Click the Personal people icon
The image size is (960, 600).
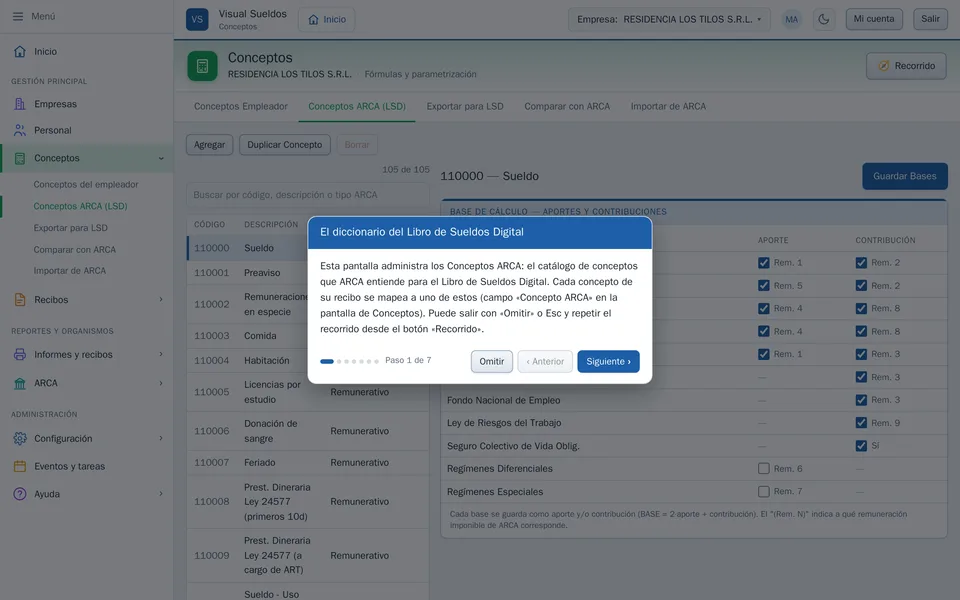[x=20, y=130]
